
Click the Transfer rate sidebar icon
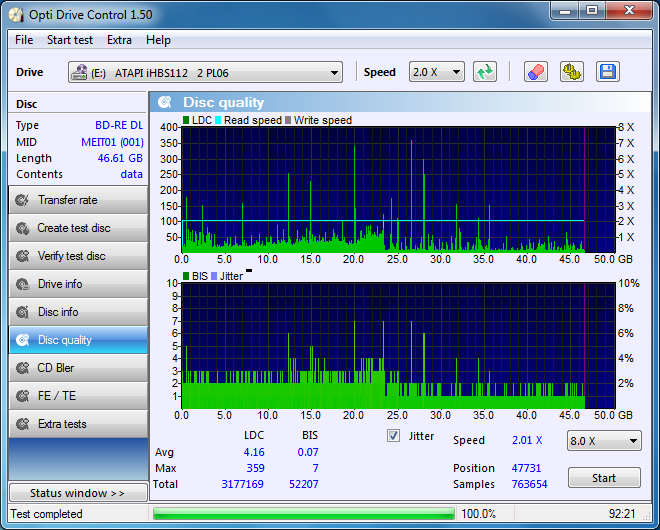[x=22, y=200]
